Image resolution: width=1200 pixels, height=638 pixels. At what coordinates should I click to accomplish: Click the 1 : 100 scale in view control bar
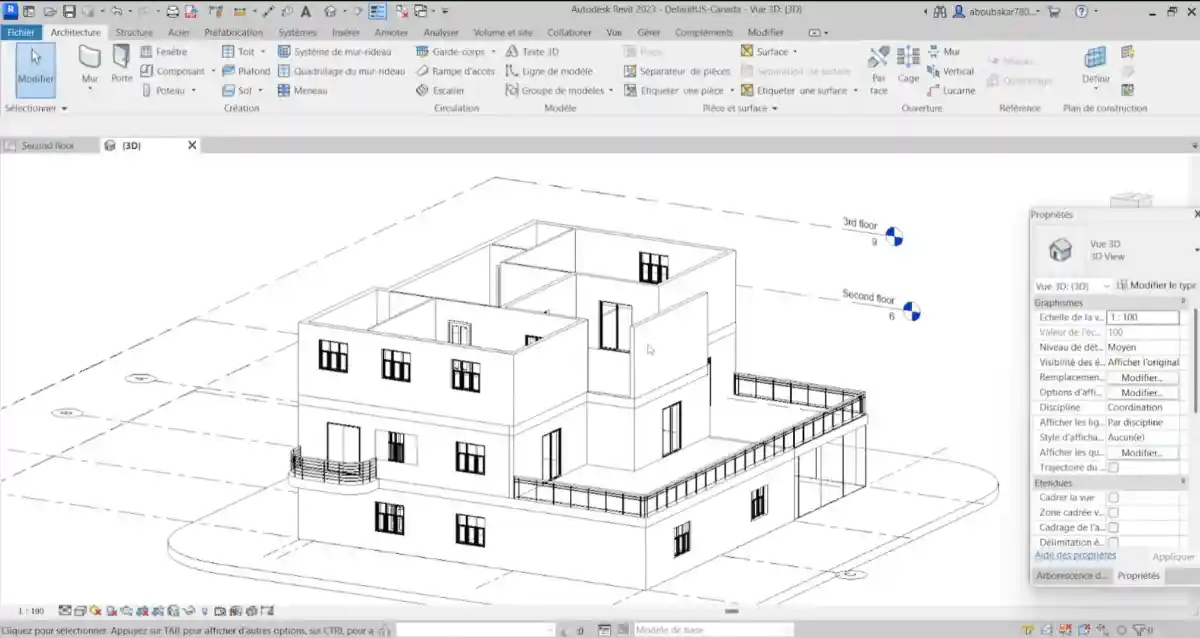click(x=31, y=611)
